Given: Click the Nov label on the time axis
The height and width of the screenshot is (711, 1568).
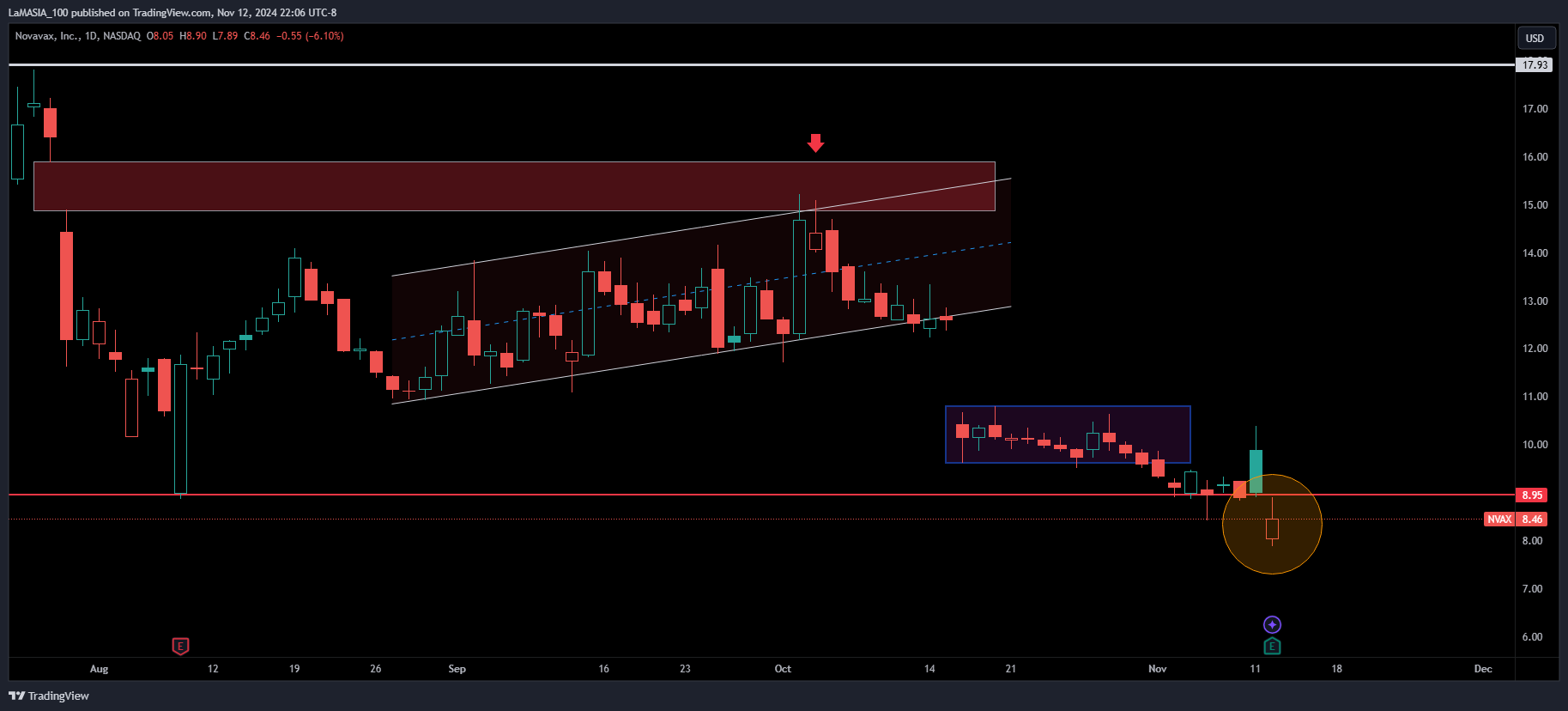Looking at the screenshot, I should 1158,669.
